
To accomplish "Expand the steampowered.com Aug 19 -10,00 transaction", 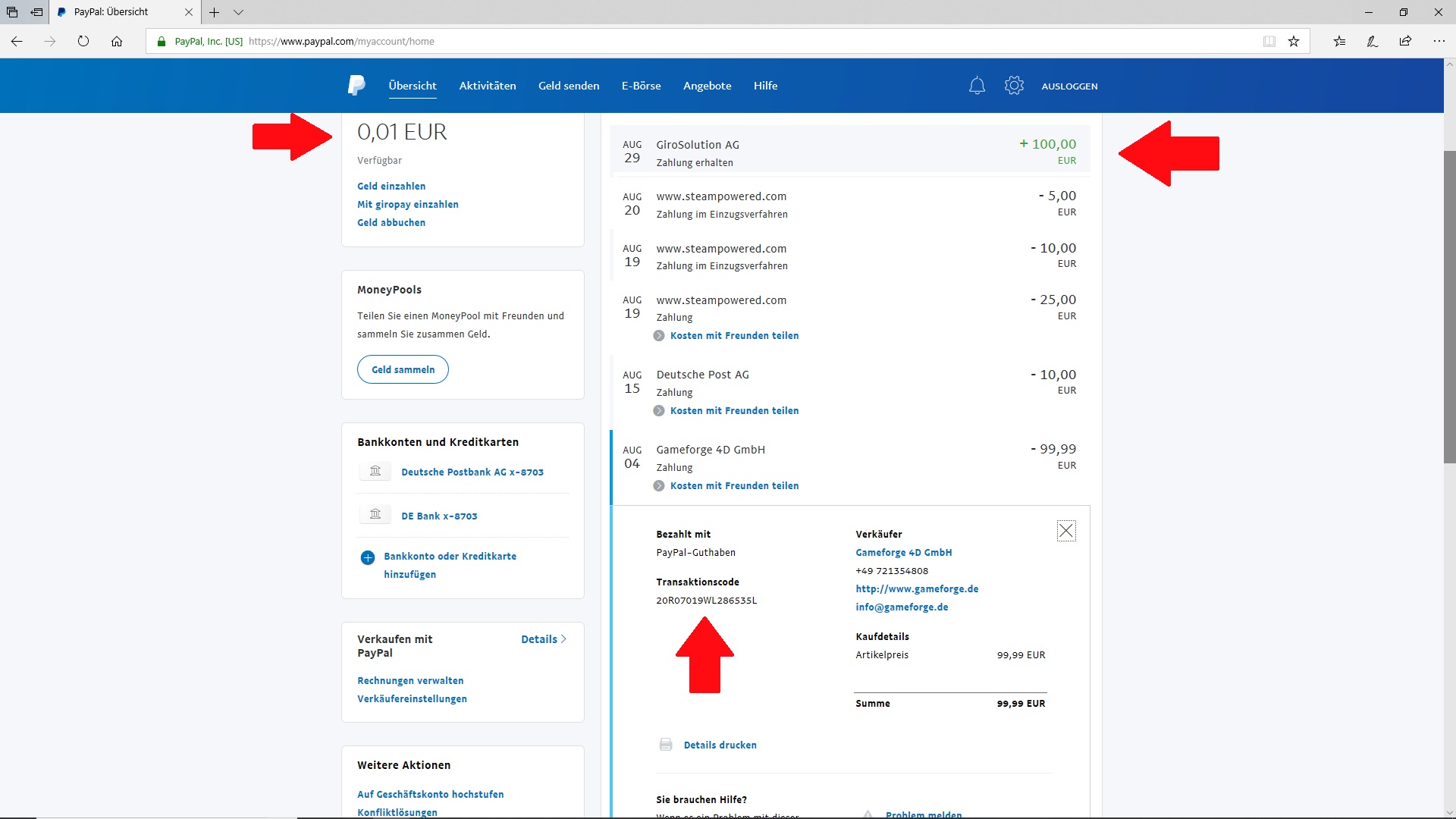I will tap(850, 256).
